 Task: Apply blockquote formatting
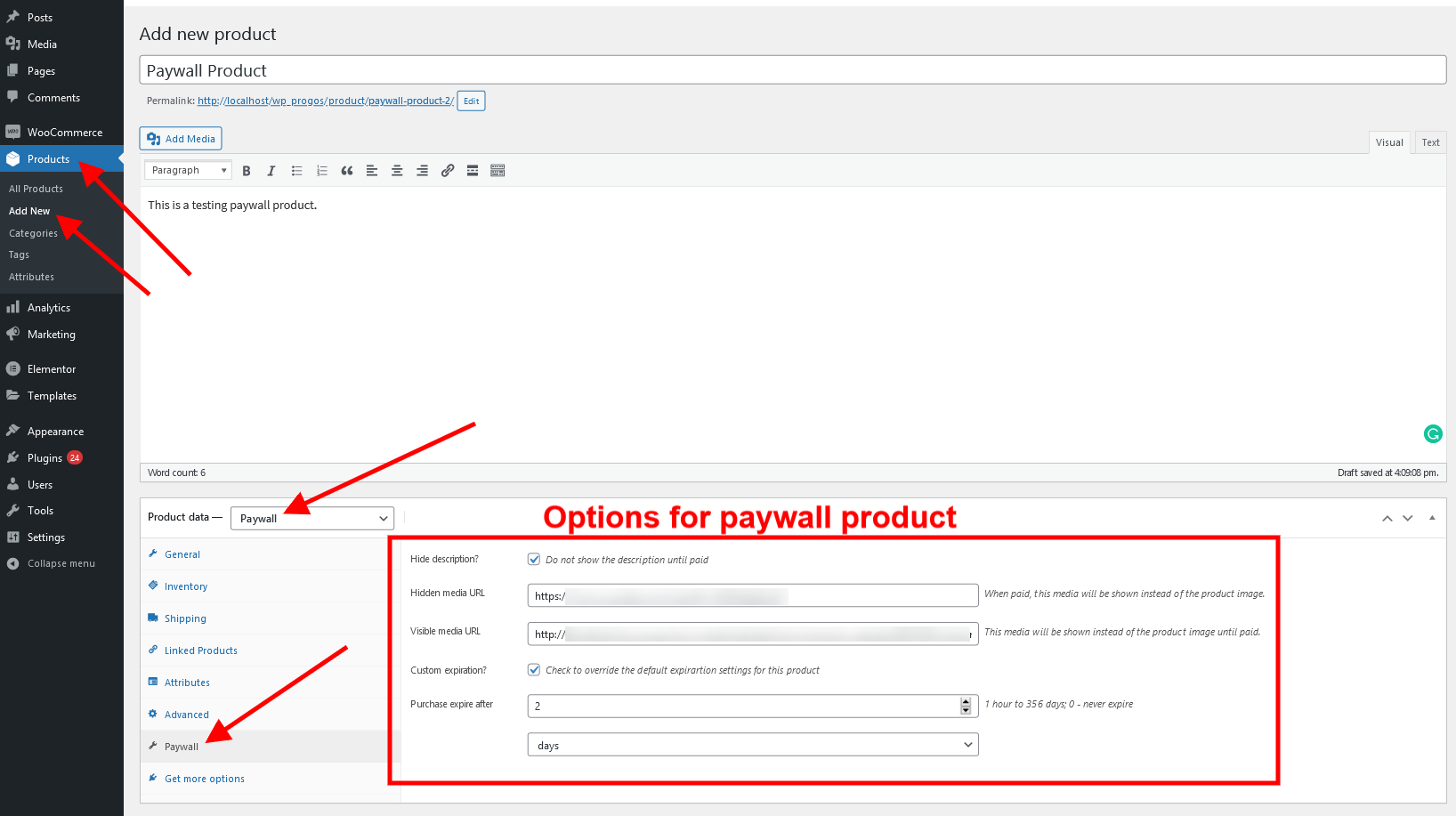point(347,171)
